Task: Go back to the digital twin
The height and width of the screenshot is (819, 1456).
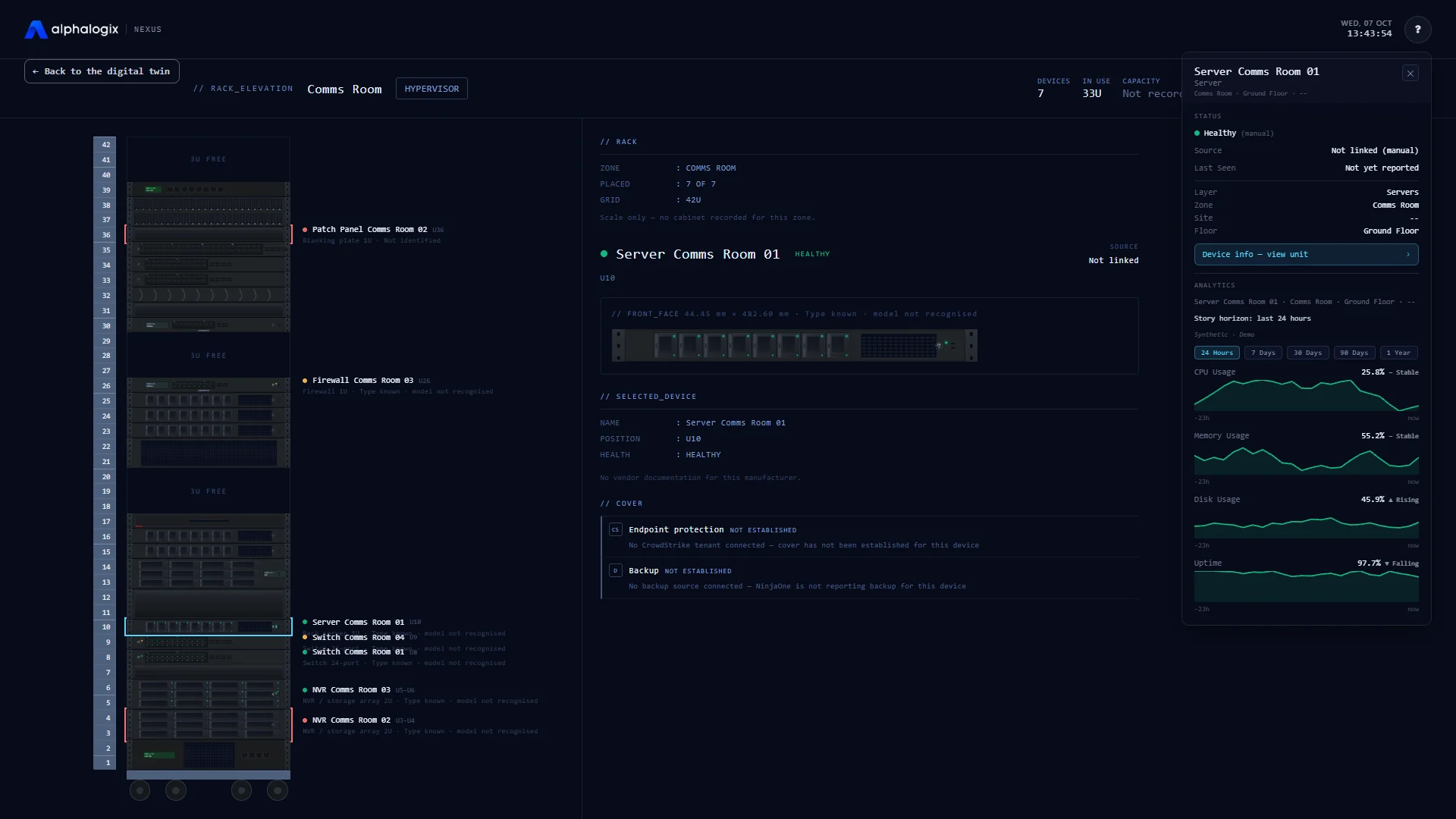Action: coord(102,71)
